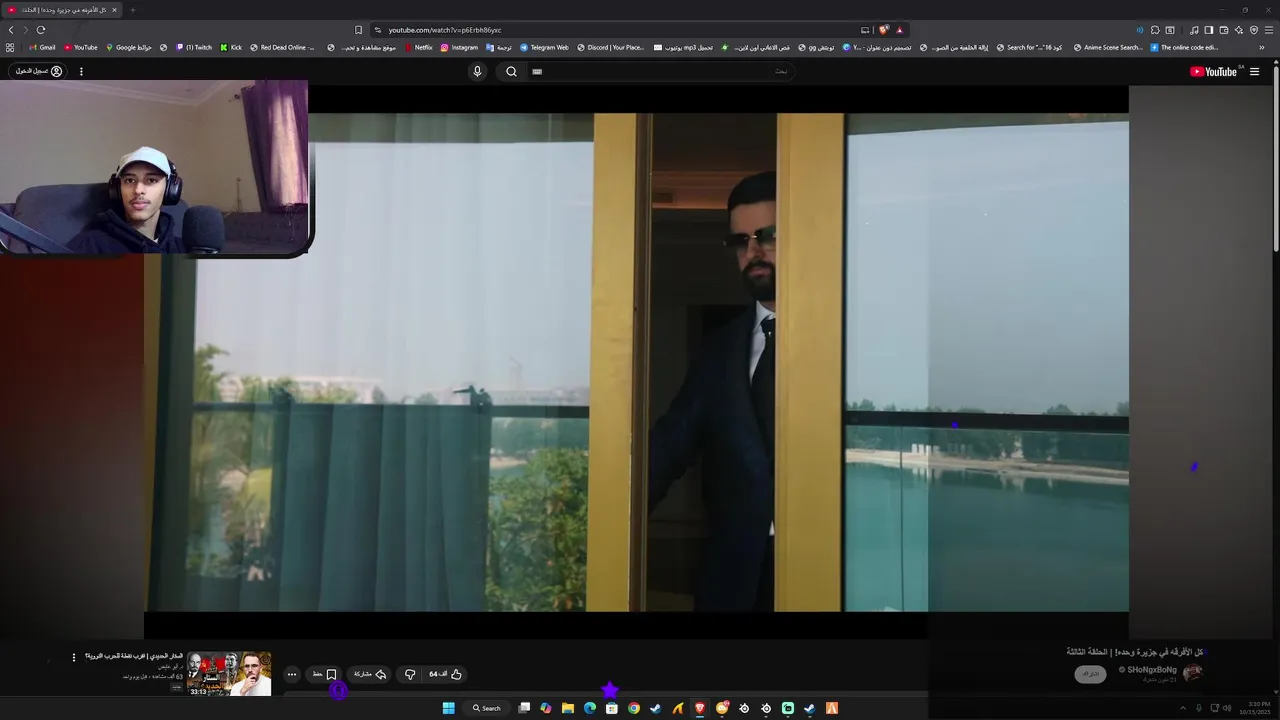1280x720 pixels.
Task: Bookmark this page using the address bar icon
Action: (x=358, y=30)
